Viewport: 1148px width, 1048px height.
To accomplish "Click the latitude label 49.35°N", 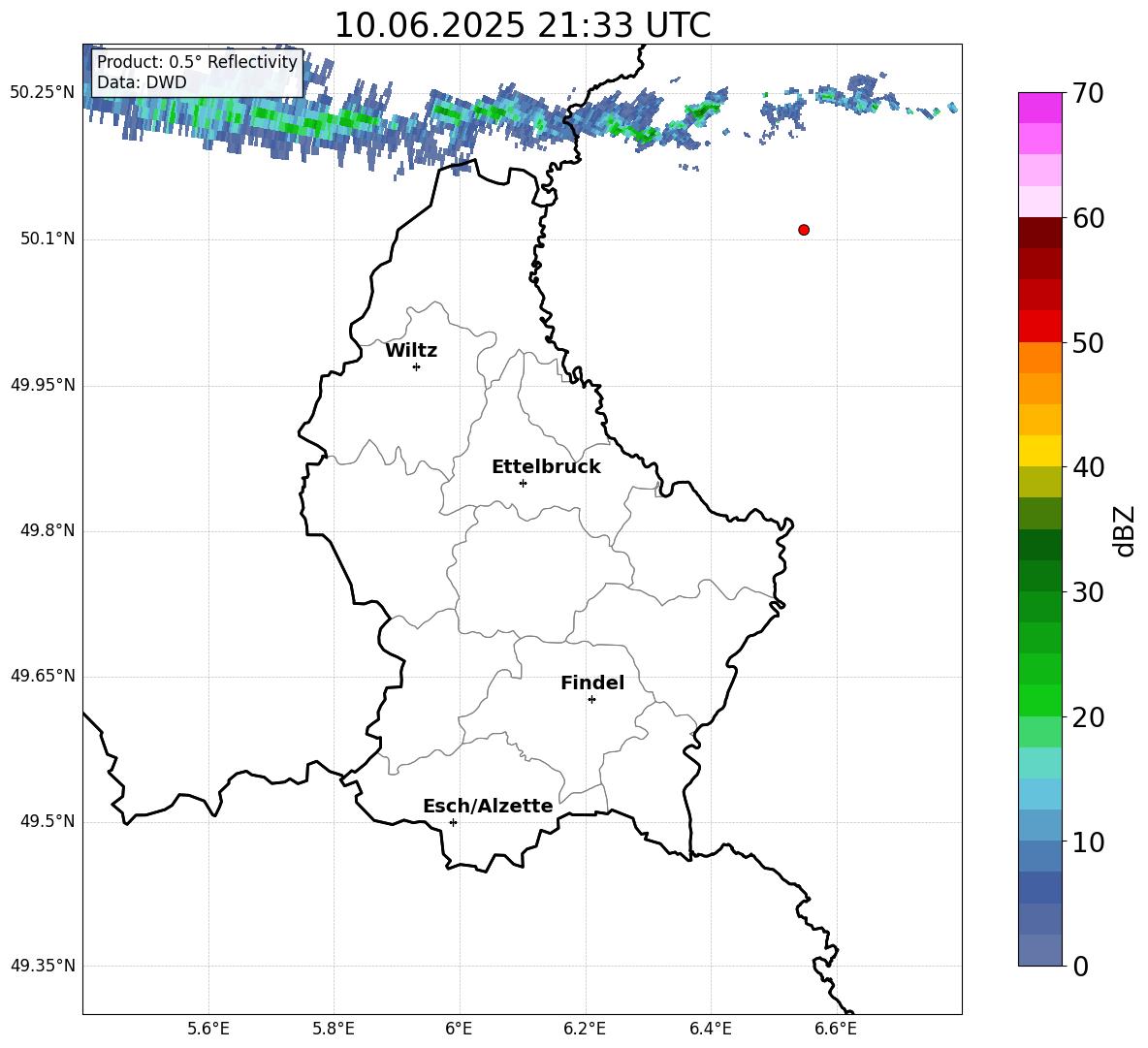I will [x=43, y=966].
